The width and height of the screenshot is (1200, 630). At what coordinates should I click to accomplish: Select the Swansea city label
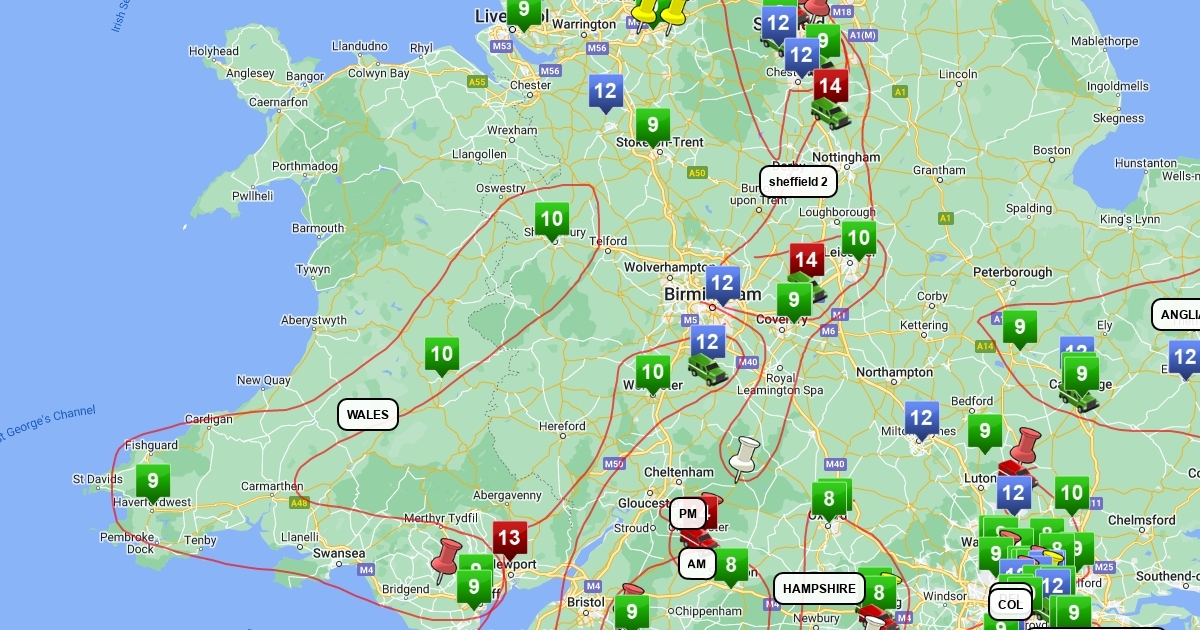coord(339,553)
